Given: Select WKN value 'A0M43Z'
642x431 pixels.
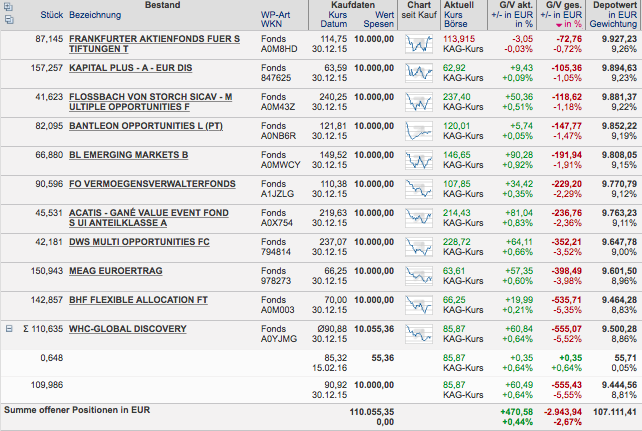Looking at the screenshot, I should coord(278,107).
